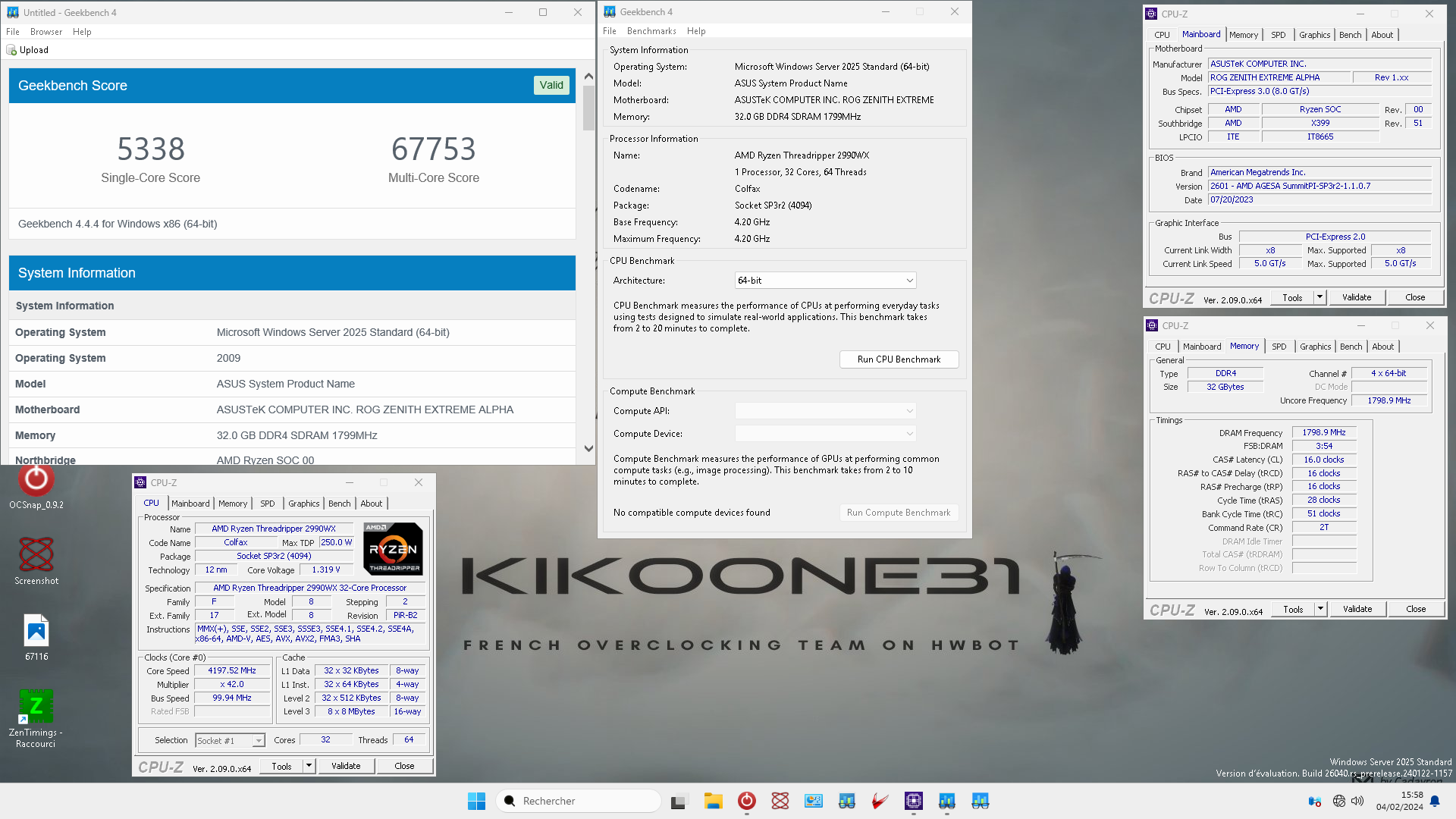Click the Multi-Core Score value 67753
The width and height of the screenshot is (1456, 819).
click(434, 149)
